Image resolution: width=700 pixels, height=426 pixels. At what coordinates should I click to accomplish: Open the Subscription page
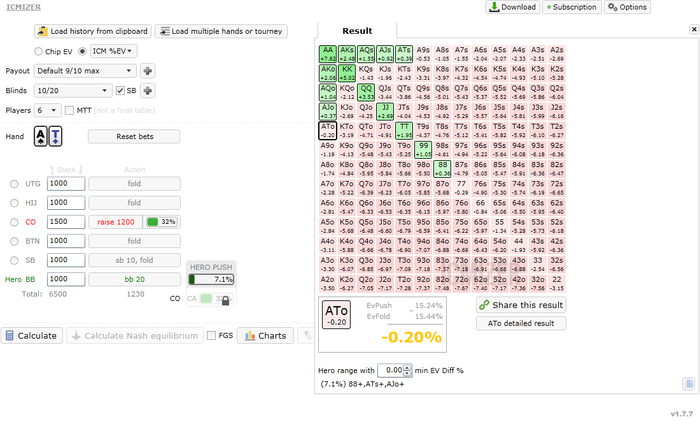572,7
